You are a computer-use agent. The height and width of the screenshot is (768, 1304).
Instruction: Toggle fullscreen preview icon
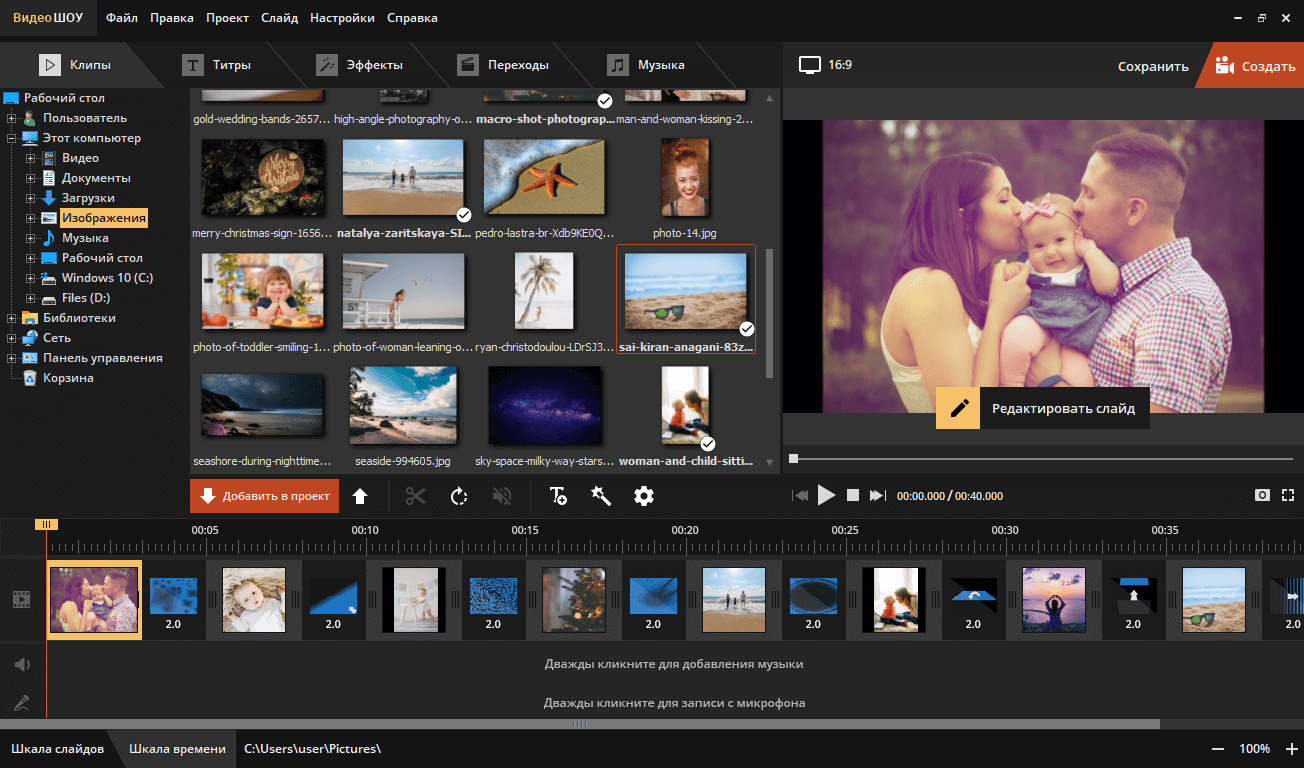coord(1288,495)
